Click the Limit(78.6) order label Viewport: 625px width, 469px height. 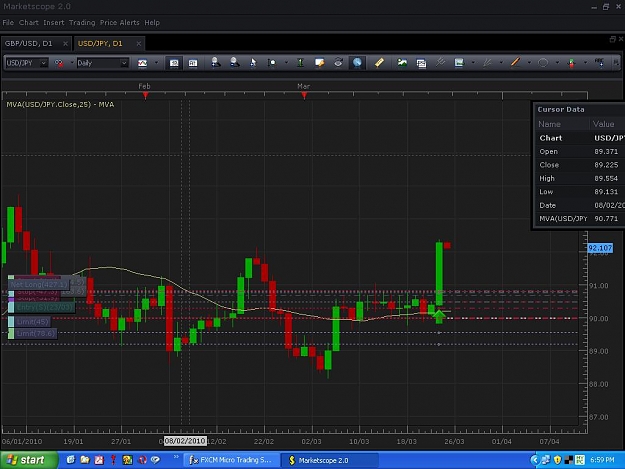(x=36, y=334)
